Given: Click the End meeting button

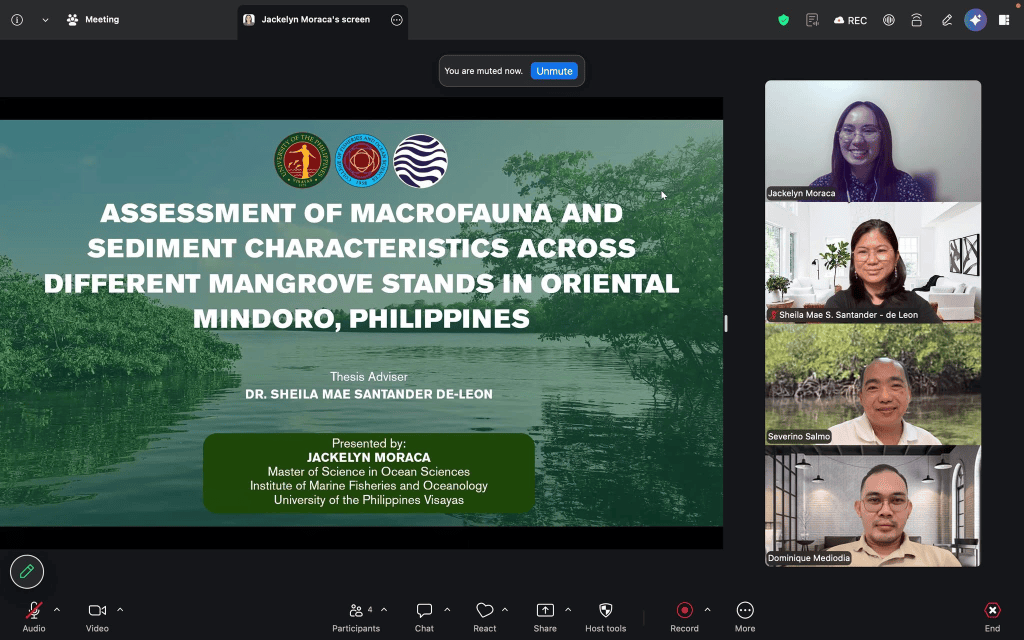Looking at the screenshot, I should (992, 616).
